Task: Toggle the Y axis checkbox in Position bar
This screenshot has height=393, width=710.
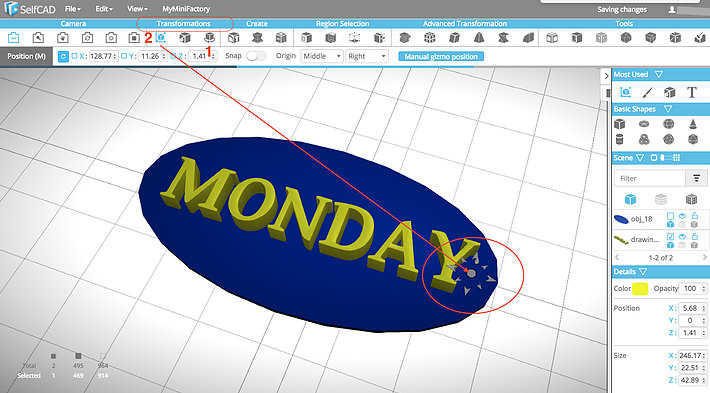Action: pos(124,56)
